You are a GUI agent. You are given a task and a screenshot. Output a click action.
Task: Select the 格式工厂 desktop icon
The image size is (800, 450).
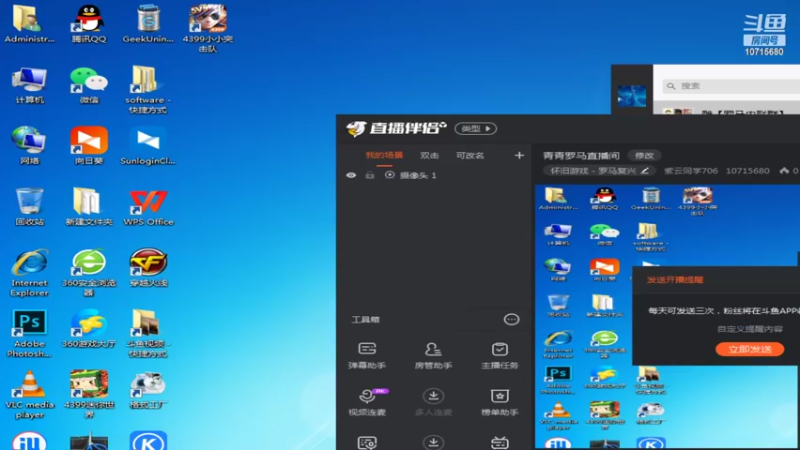(148, 390)
